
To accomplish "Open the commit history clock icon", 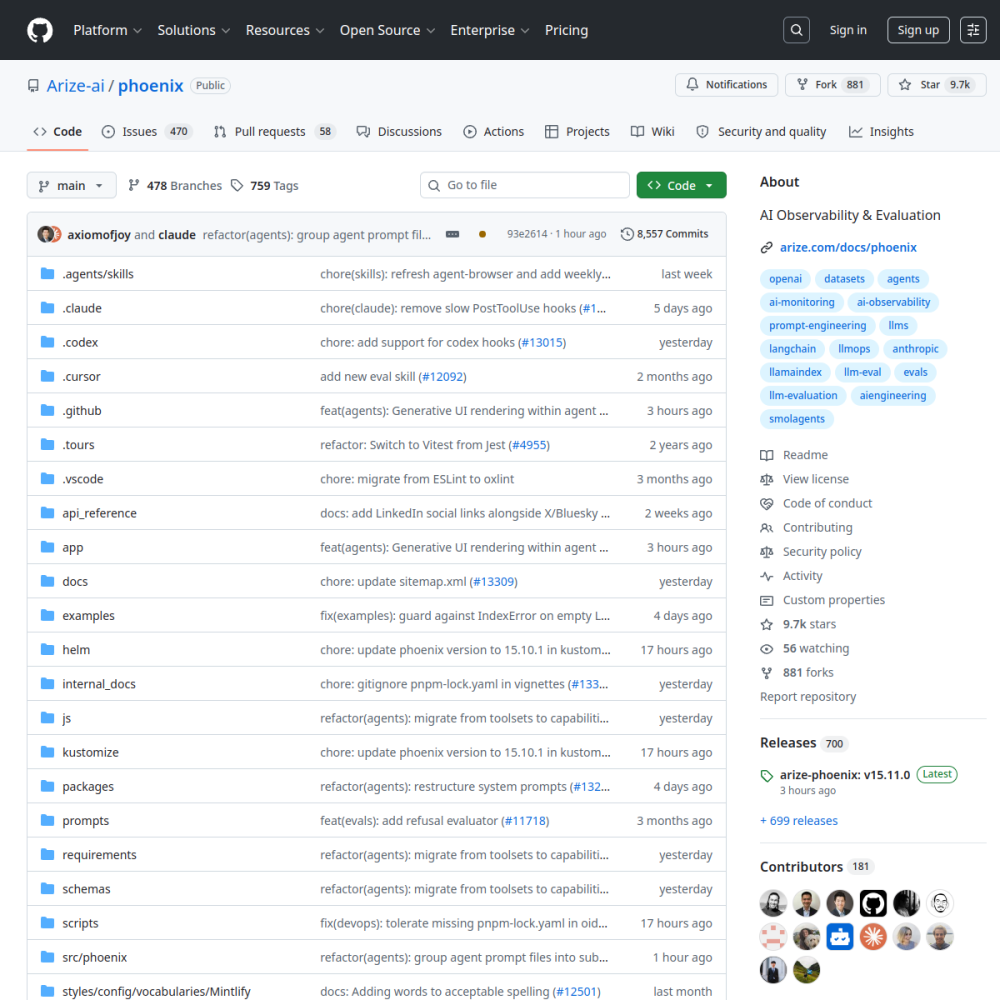I will tap(627, 234).
